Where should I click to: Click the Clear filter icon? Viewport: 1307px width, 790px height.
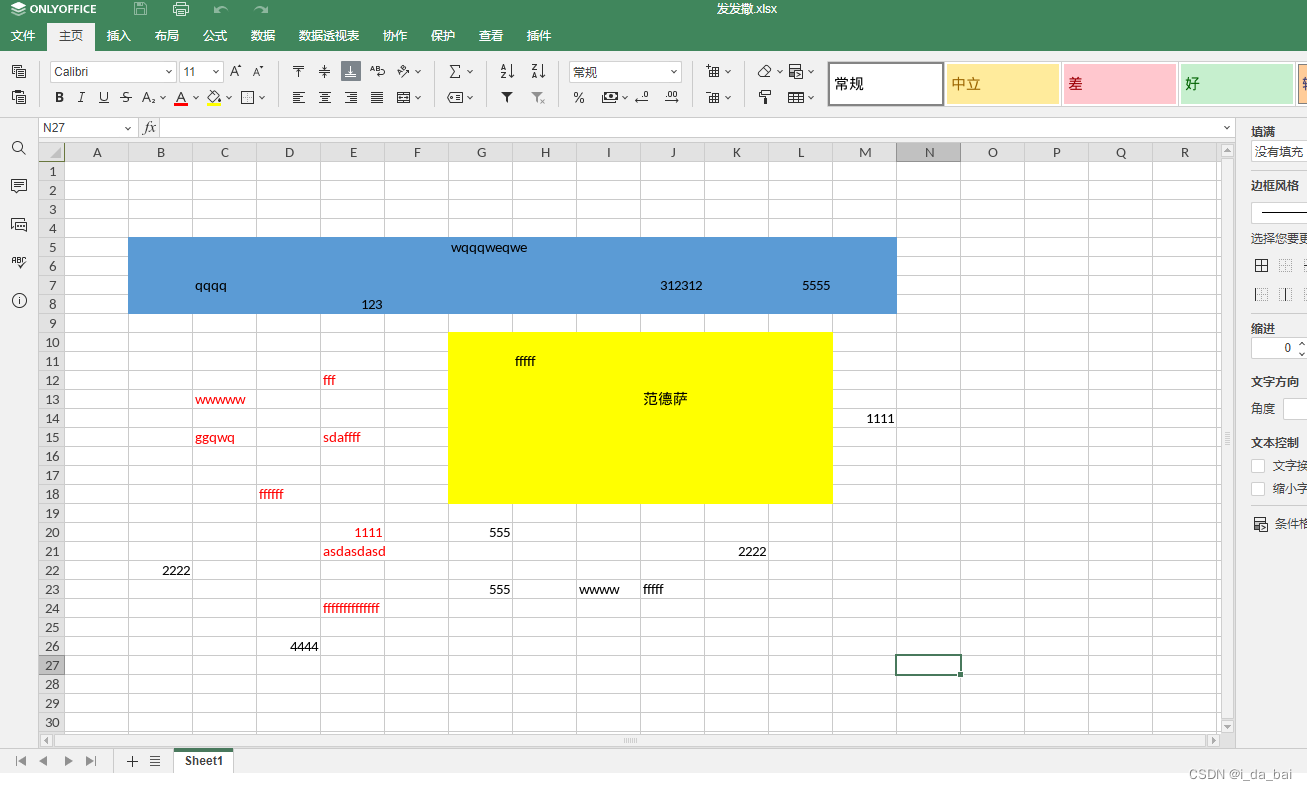pos(538,97)
